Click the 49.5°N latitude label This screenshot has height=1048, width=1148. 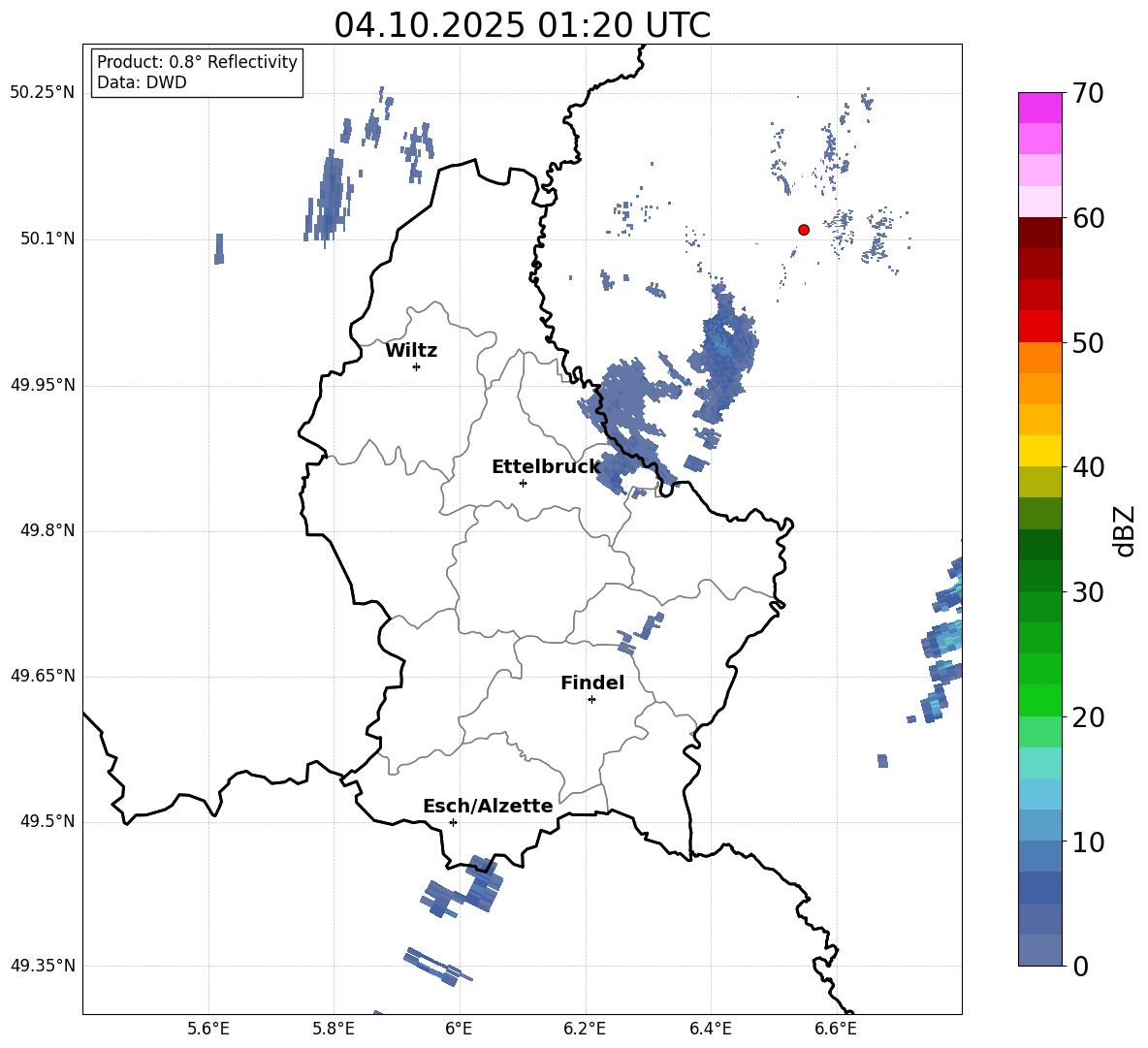coord(48,821)
